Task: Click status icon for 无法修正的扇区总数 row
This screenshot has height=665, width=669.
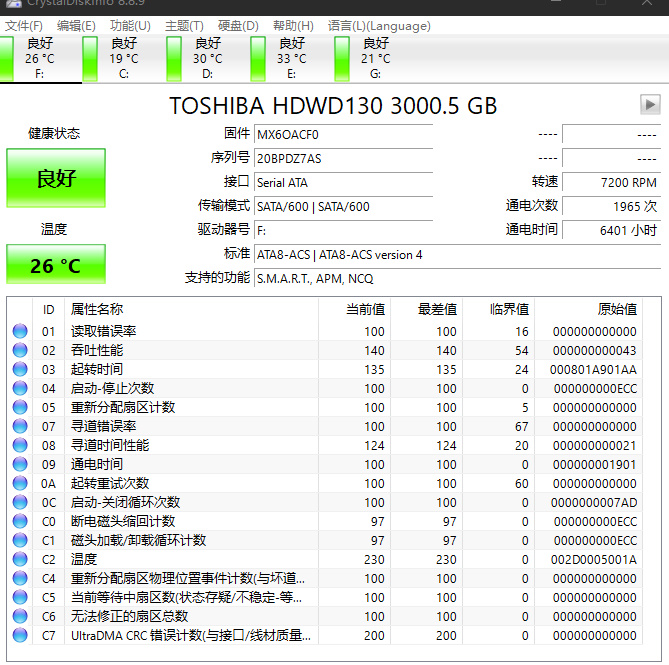Action: pyautogui.click(x=20, y=616)
